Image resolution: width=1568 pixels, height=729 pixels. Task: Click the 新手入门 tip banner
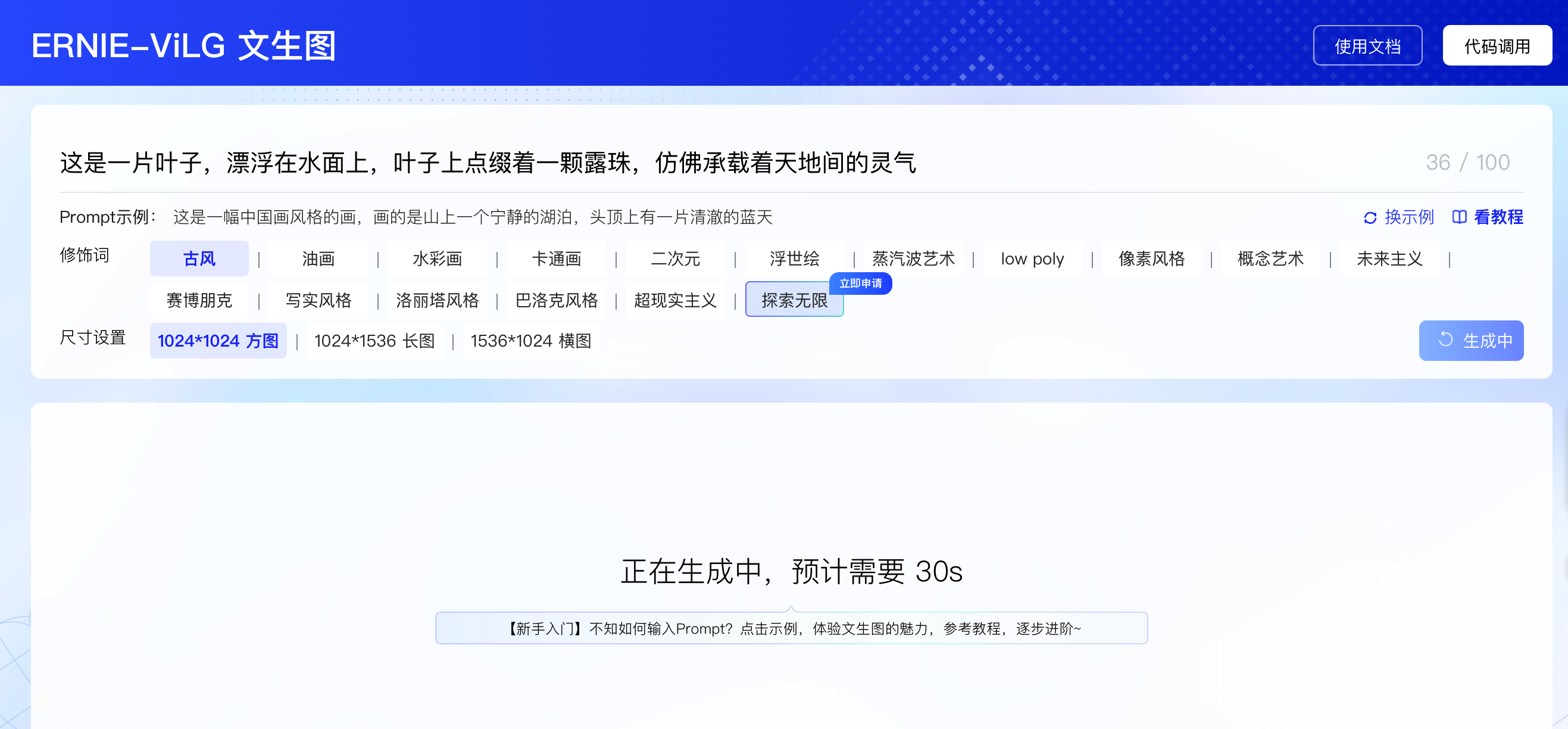click(791, 628)
